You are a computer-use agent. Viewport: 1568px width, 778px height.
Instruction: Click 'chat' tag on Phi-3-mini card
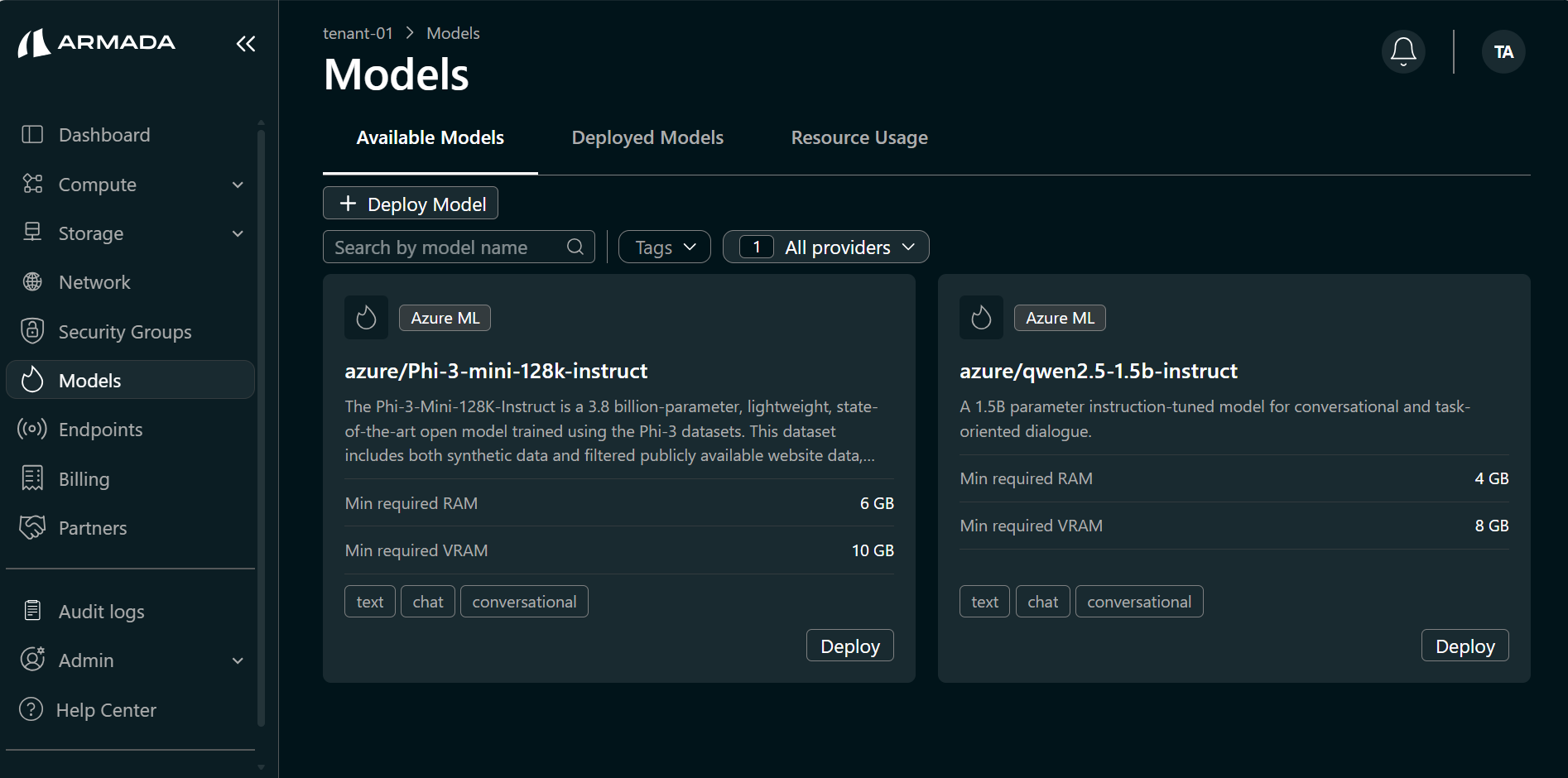428,602
